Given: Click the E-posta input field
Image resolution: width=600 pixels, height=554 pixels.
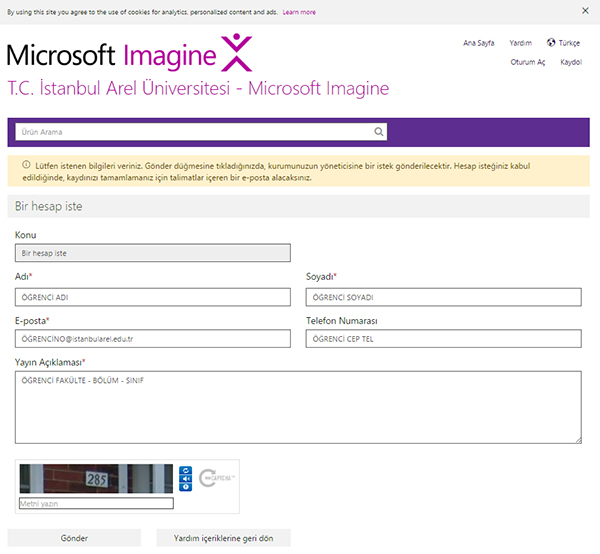Looking at the screenshot, I should point(153,339).
